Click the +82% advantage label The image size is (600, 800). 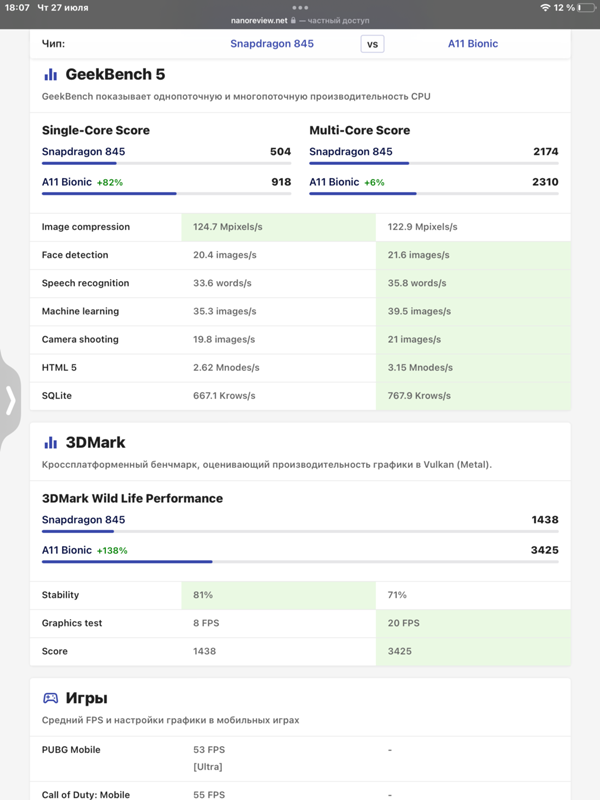click(x=110, y=183)
